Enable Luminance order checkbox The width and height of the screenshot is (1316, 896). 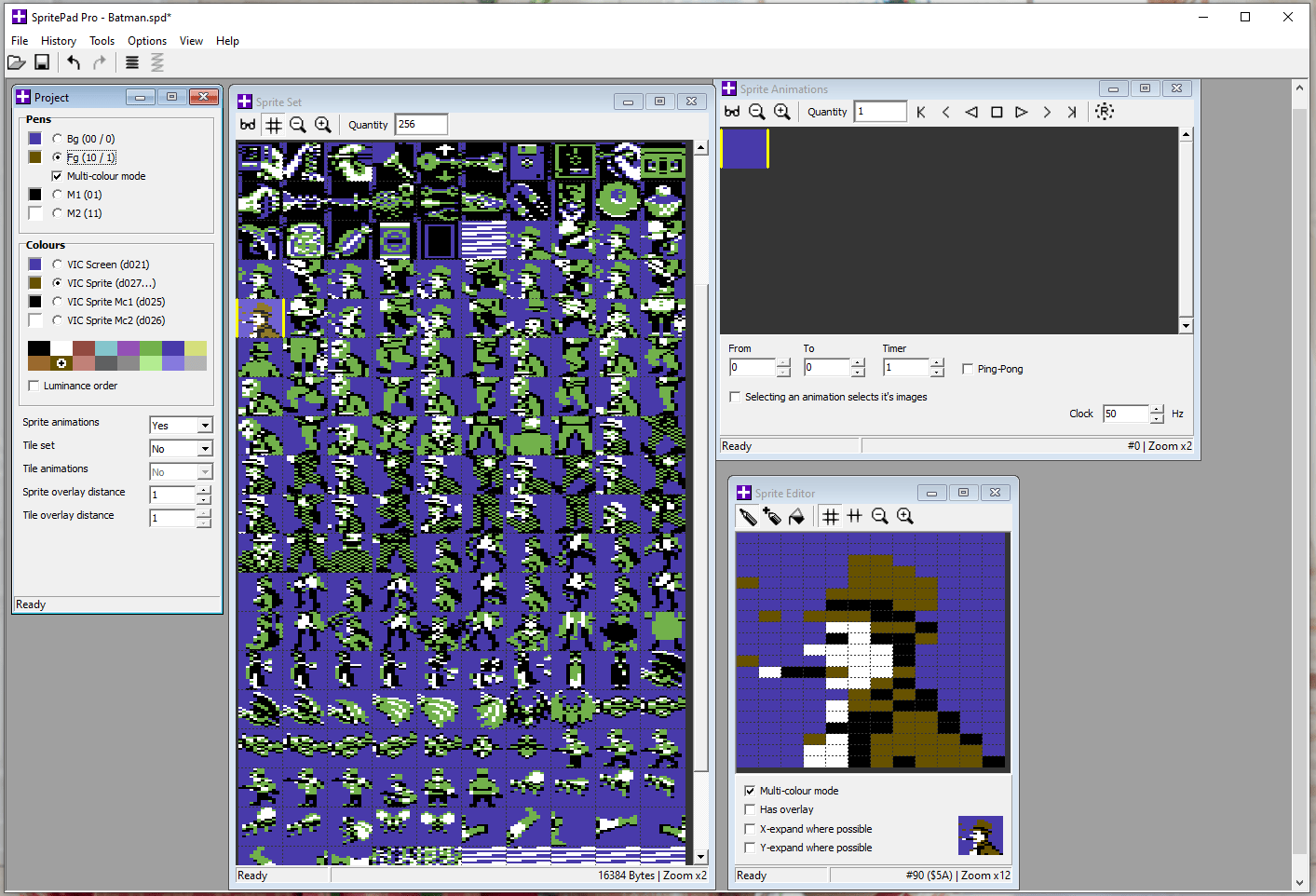pyautogui.click(x=34, y=386)
